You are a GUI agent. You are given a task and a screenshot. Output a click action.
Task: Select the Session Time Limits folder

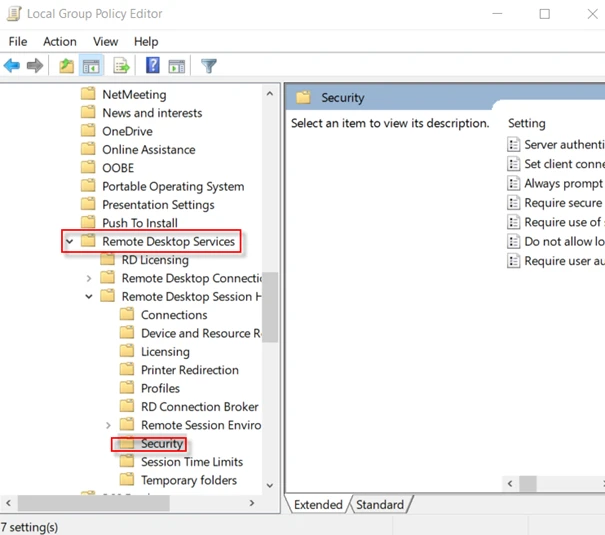(191, 462)
